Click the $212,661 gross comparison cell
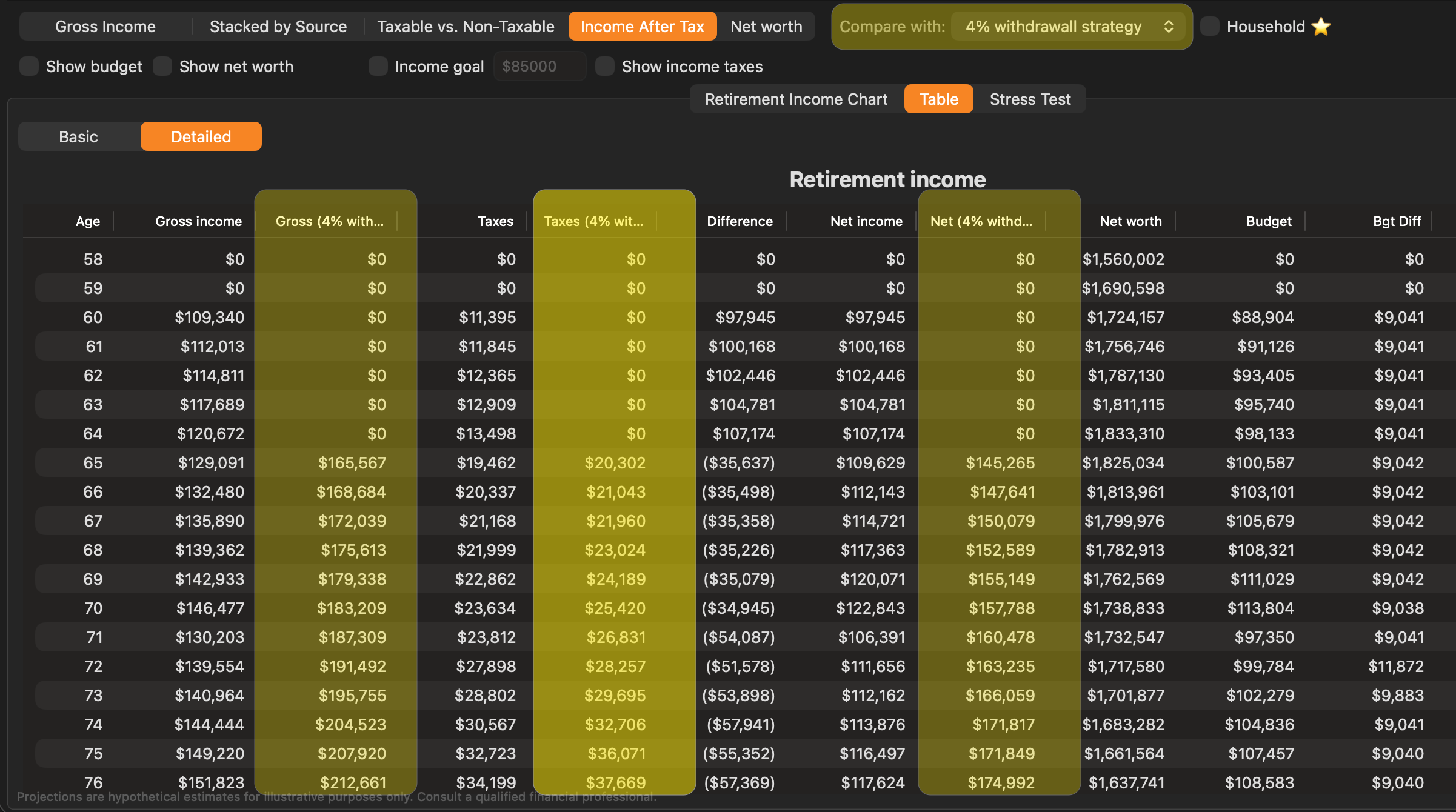Viewport: 1456px width, 812px height. pos(353,782)
